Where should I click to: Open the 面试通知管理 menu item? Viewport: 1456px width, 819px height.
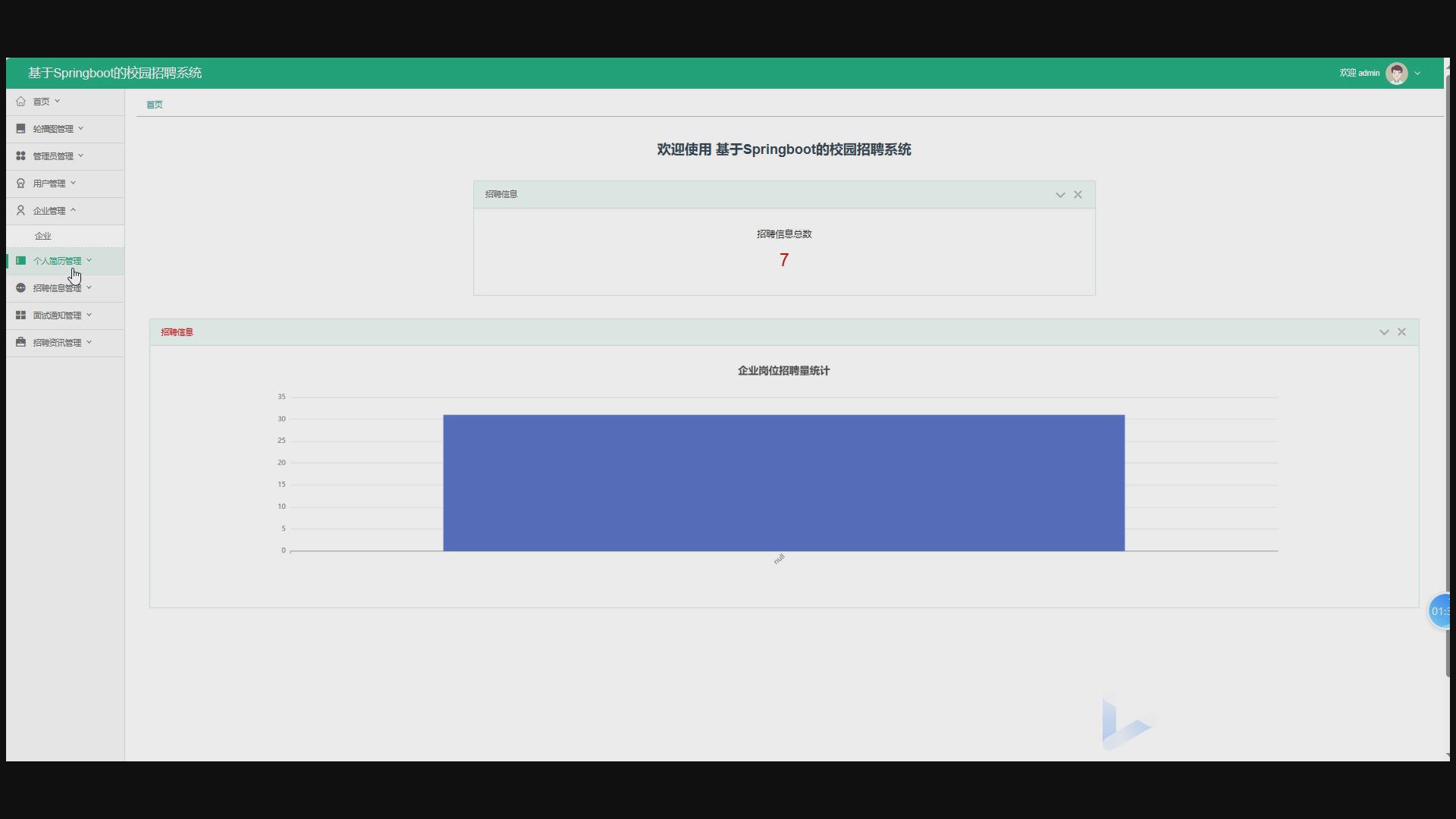click(58, 315)
